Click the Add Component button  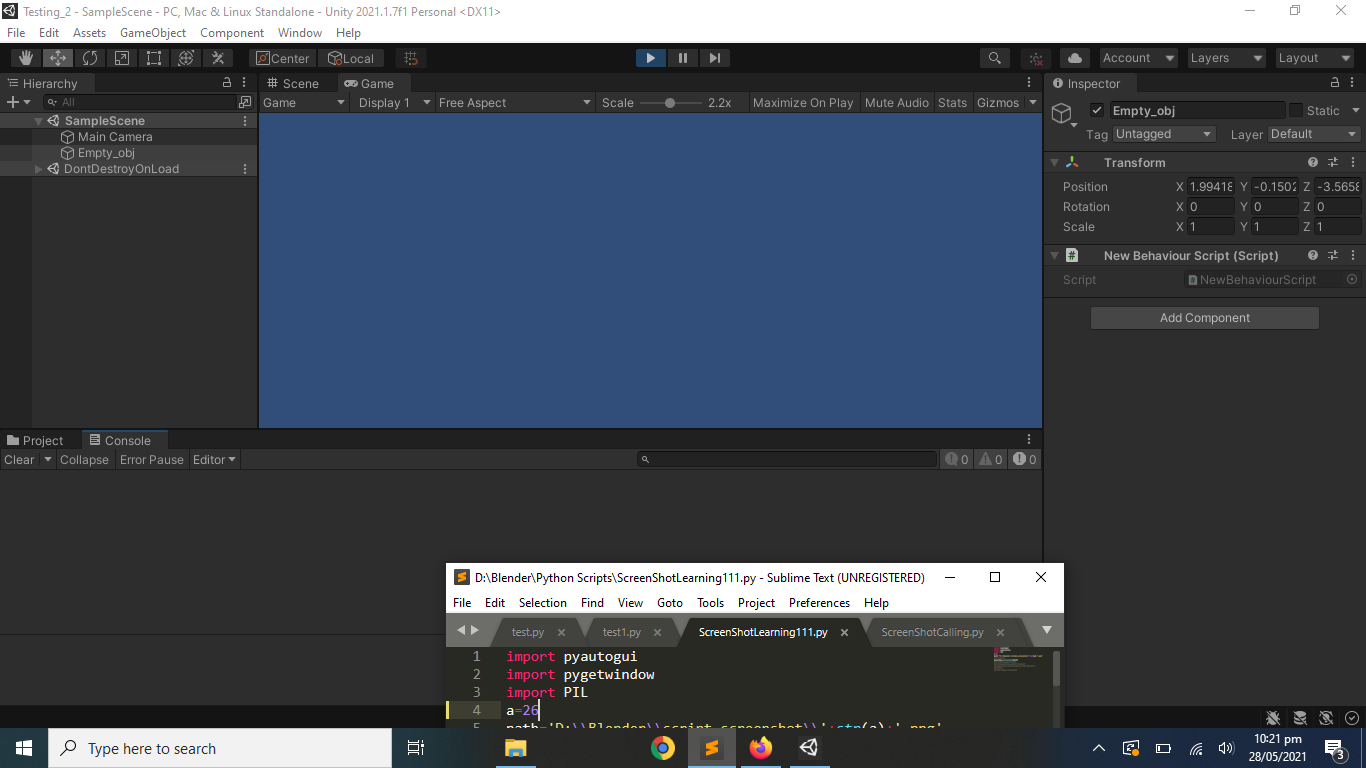click(1205, 318)
